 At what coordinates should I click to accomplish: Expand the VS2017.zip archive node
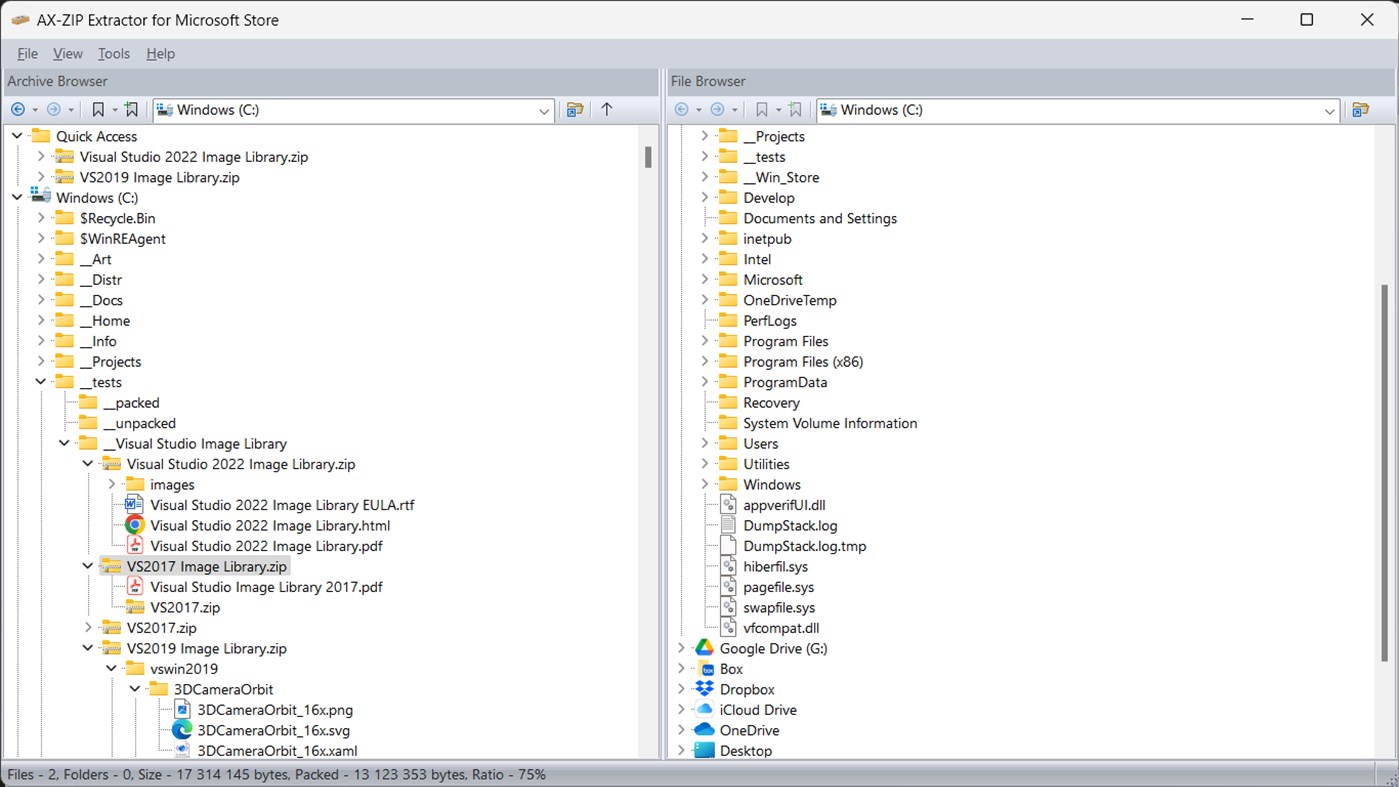point(88,627)
